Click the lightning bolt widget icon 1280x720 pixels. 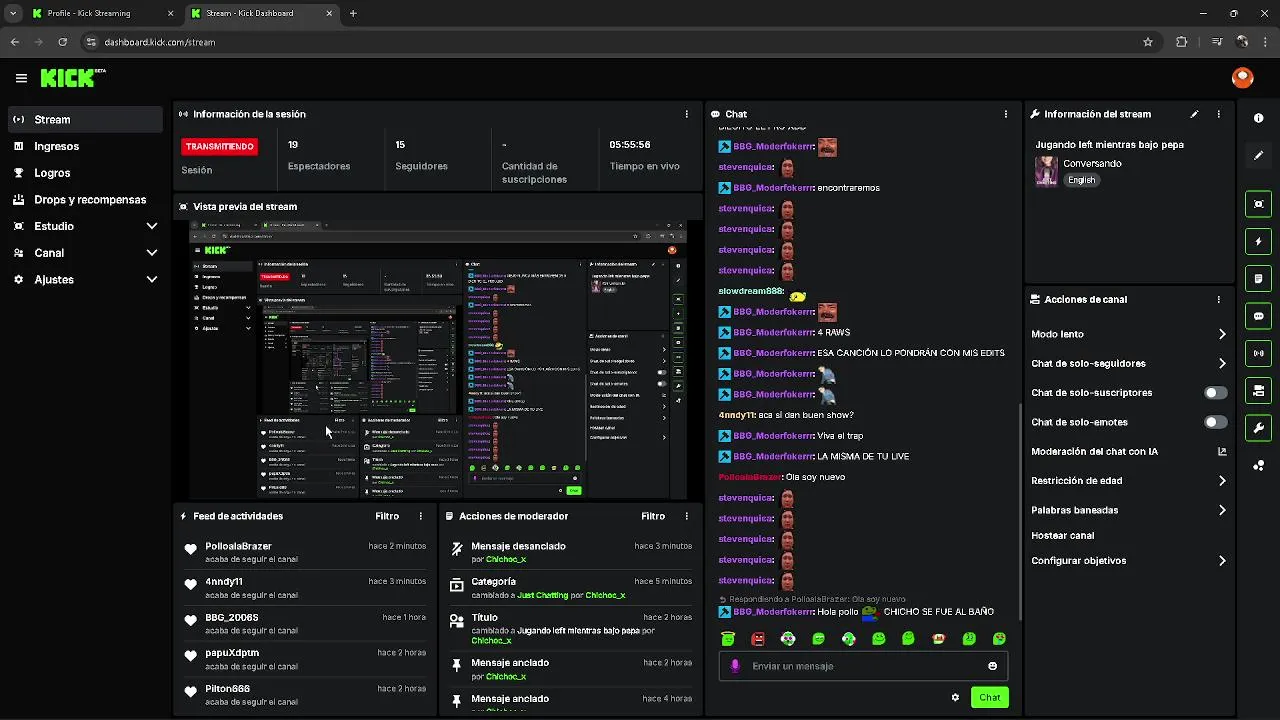(x=1258, y=241)
